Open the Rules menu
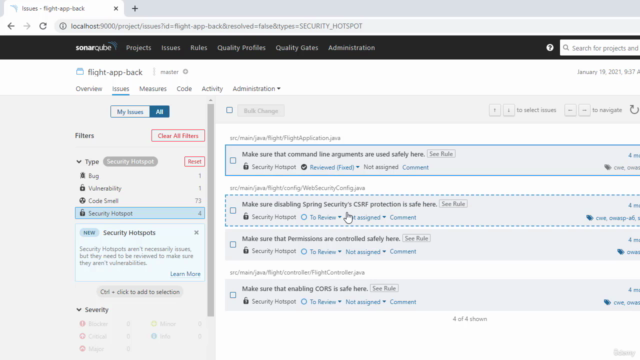 coord(199,48)
